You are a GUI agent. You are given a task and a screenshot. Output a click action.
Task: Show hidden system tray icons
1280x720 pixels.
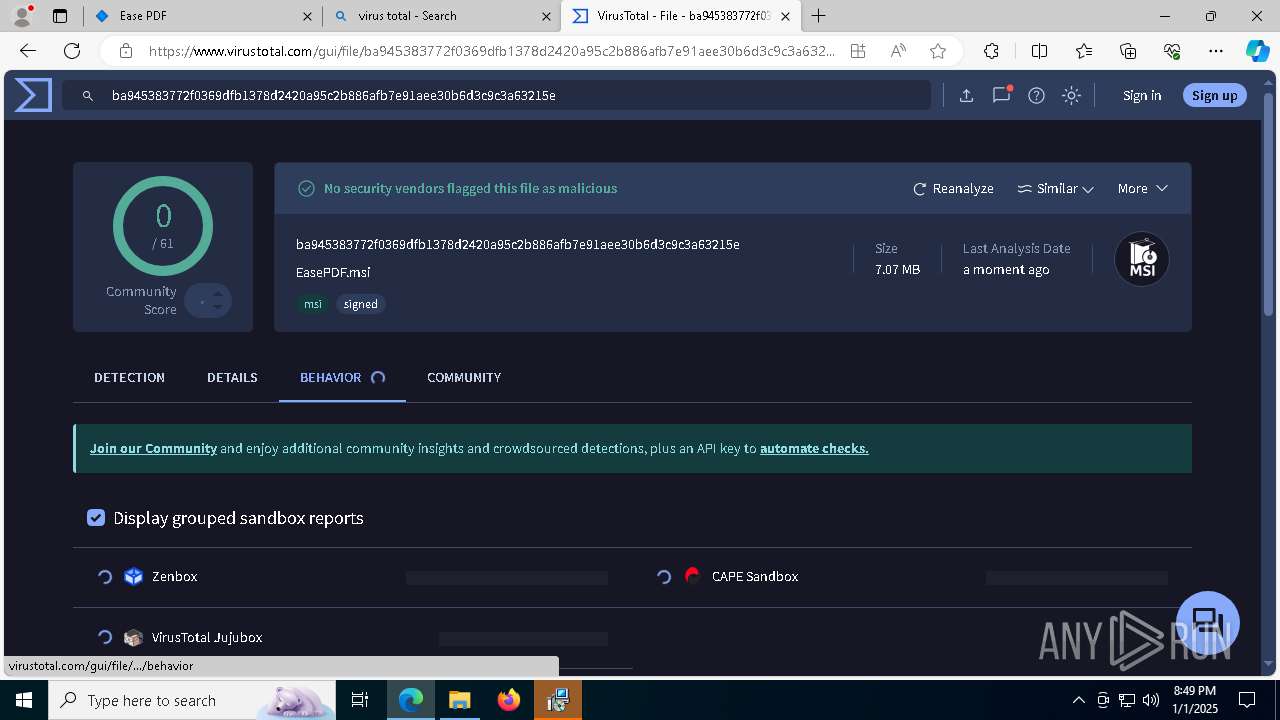[x=1078, y=700]
